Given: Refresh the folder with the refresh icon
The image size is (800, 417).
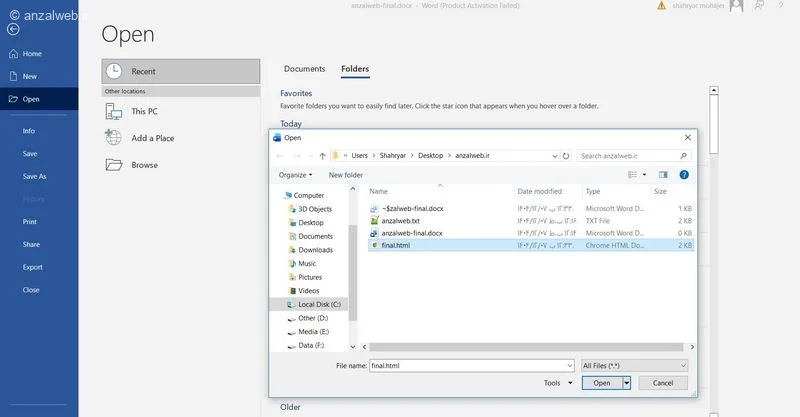Looking at the screenshot, I should pos(566,156).
